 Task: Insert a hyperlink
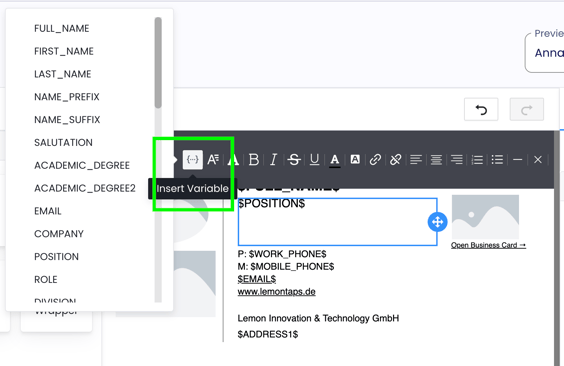(375, 159)
